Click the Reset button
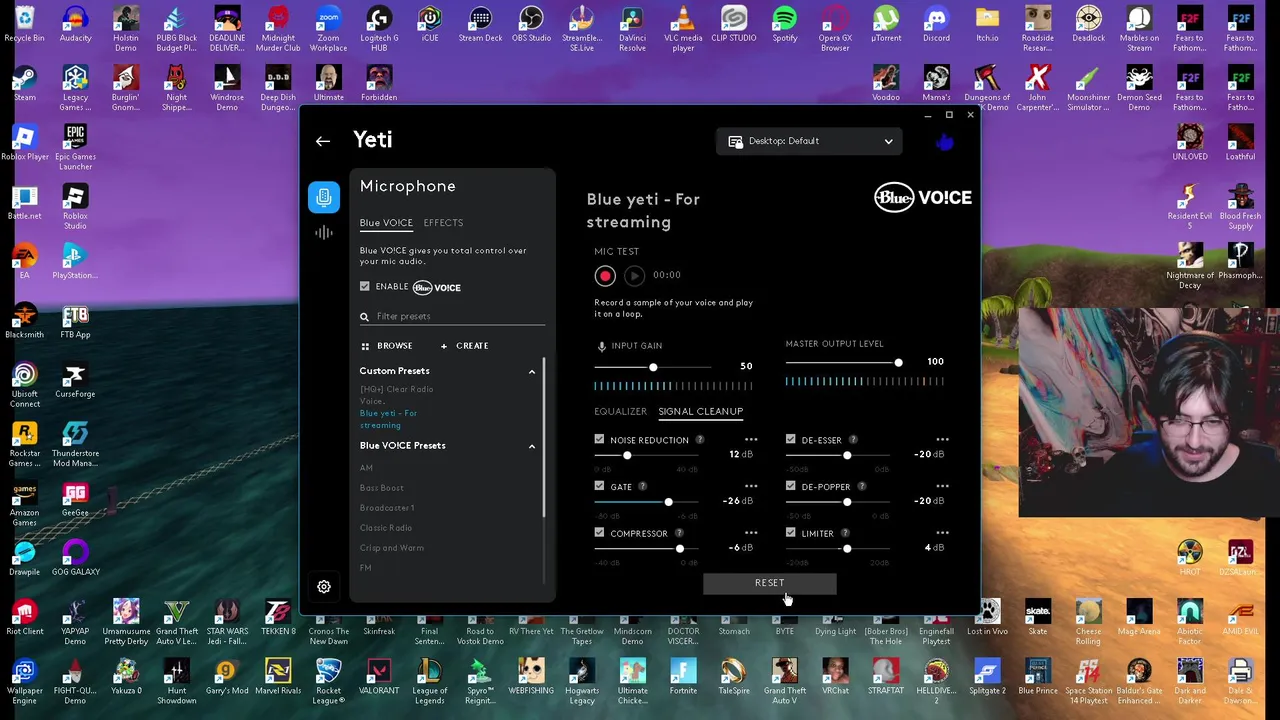Image resolution: width=1280 pixels, height=720 pixels. tap(769, 583)
